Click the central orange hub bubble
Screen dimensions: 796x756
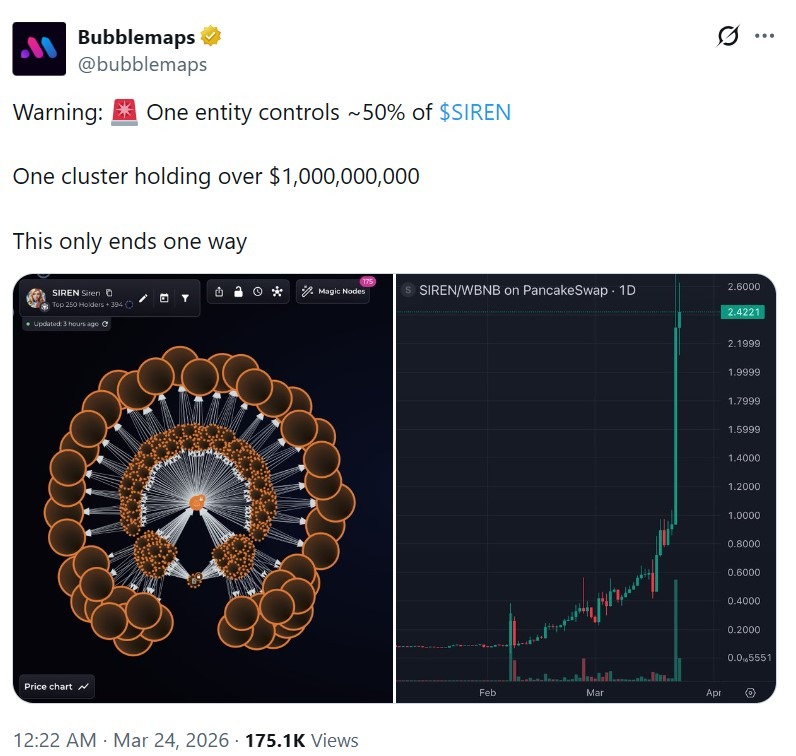(x=198, y=500)
